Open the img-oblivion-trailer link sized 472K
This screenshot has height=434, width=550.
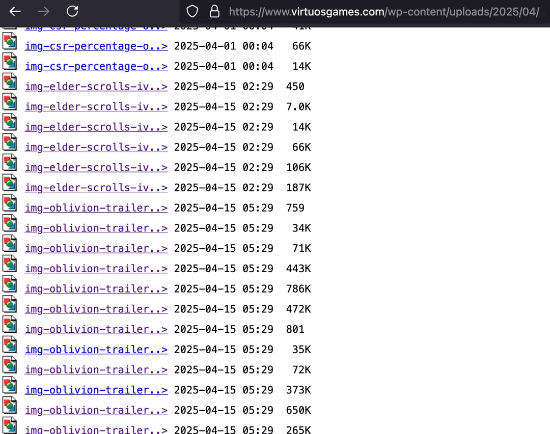96,309
